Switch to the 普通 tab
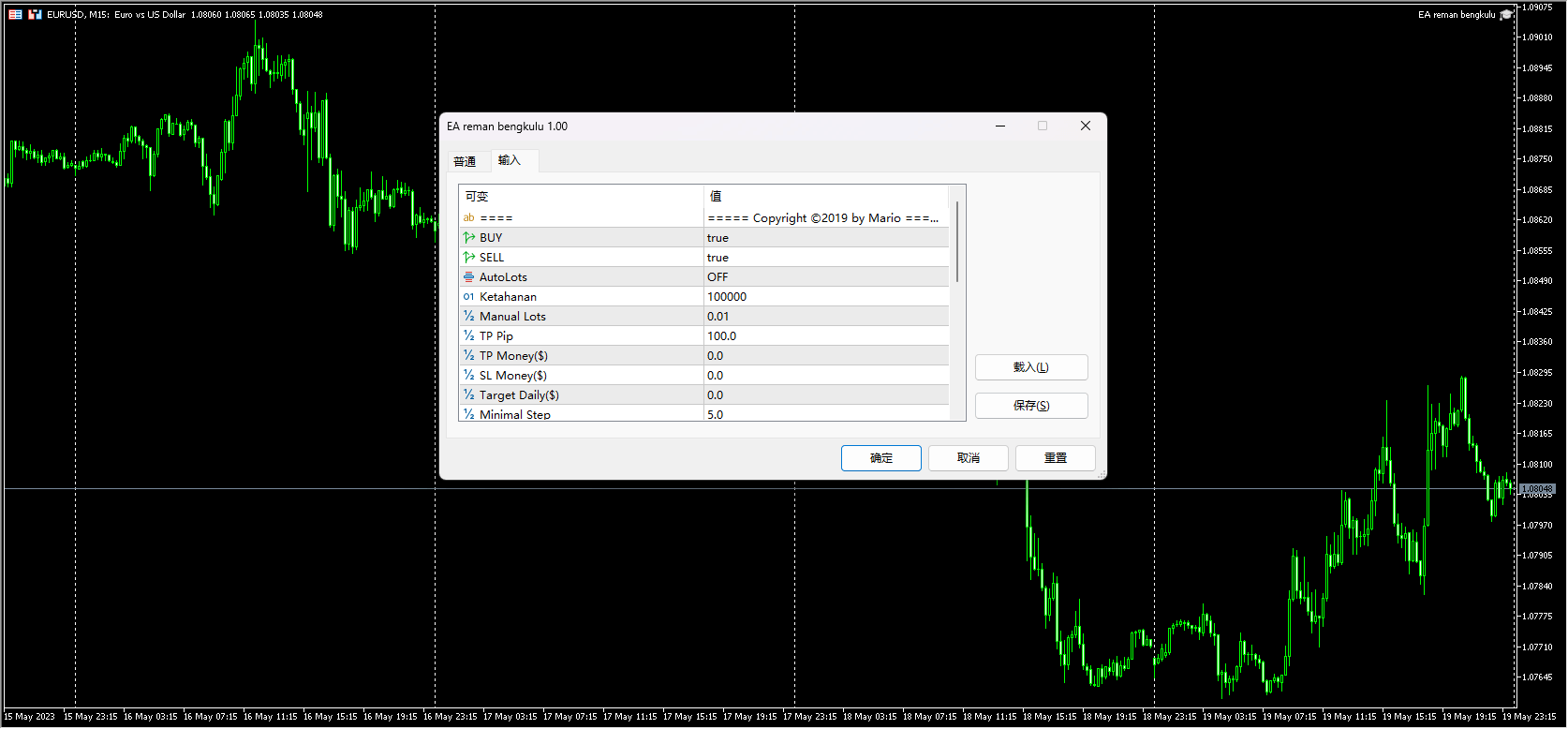Viewport: 1568px width, 729px height. (465, 161)
